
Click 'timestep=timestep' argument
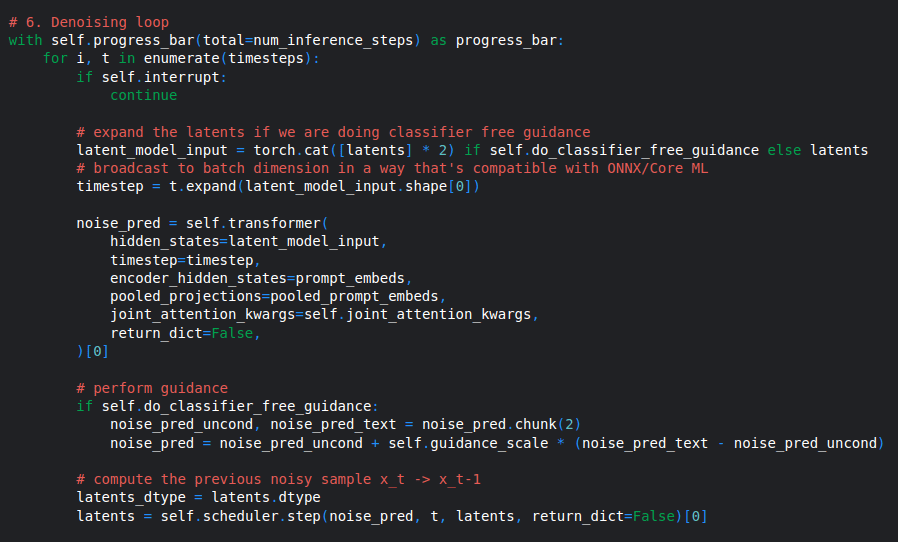click(182, 261)
